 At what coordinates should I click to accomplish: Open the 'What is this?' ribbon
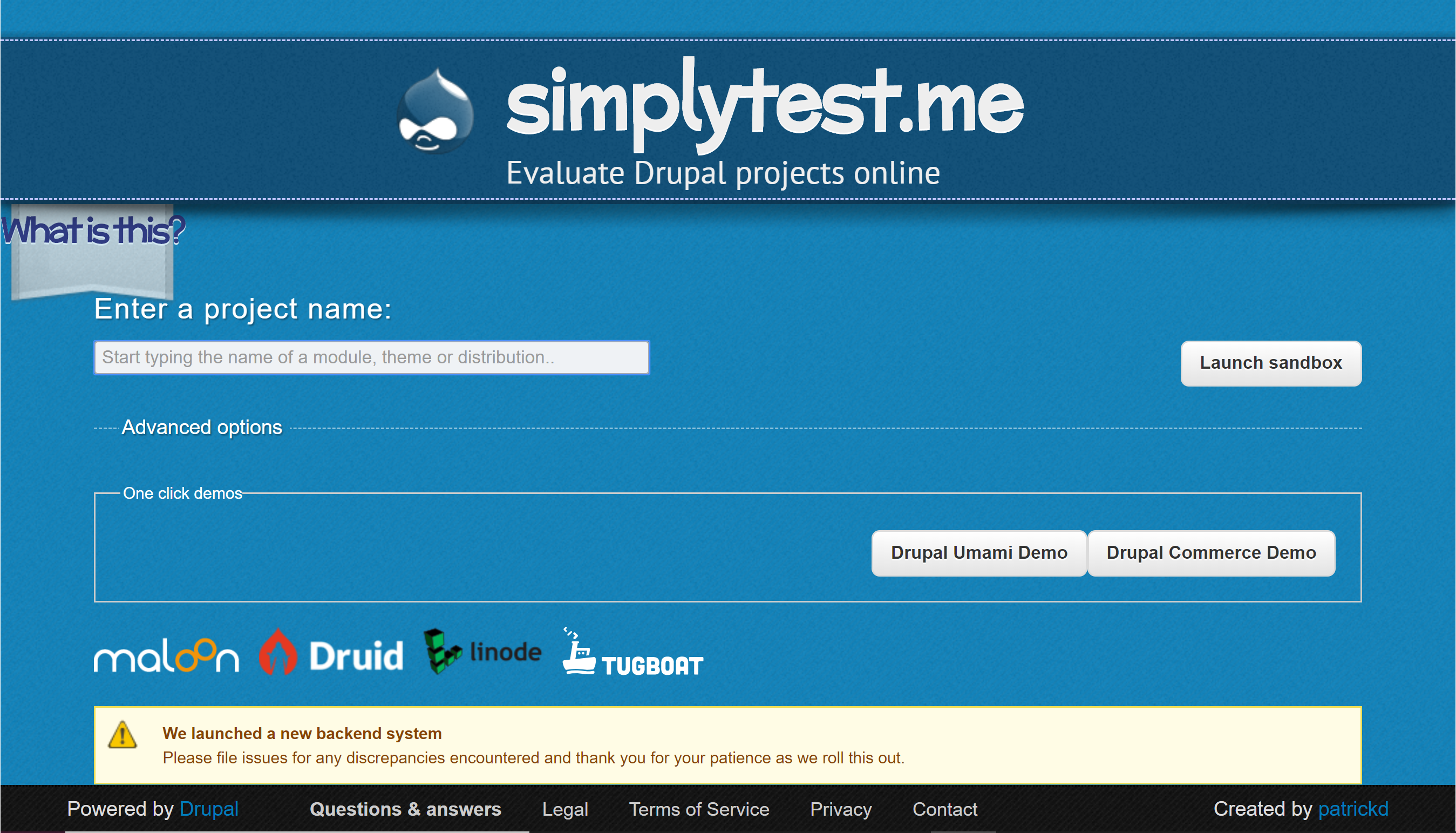[93, 231]
